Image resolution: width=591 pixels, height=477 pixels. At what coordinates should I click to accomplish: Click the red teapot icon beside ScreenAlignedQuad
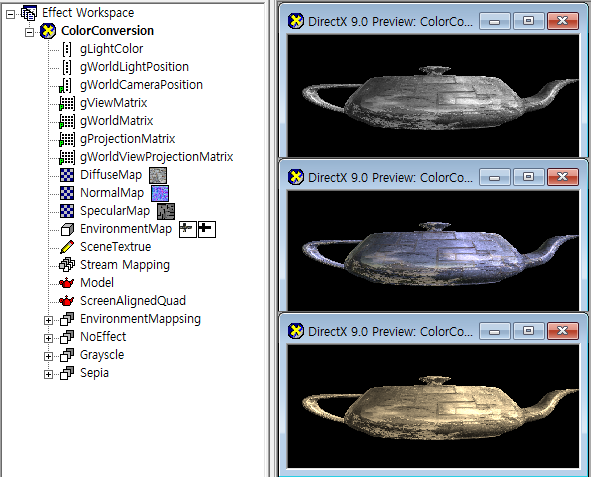click(x=67, y=301)
